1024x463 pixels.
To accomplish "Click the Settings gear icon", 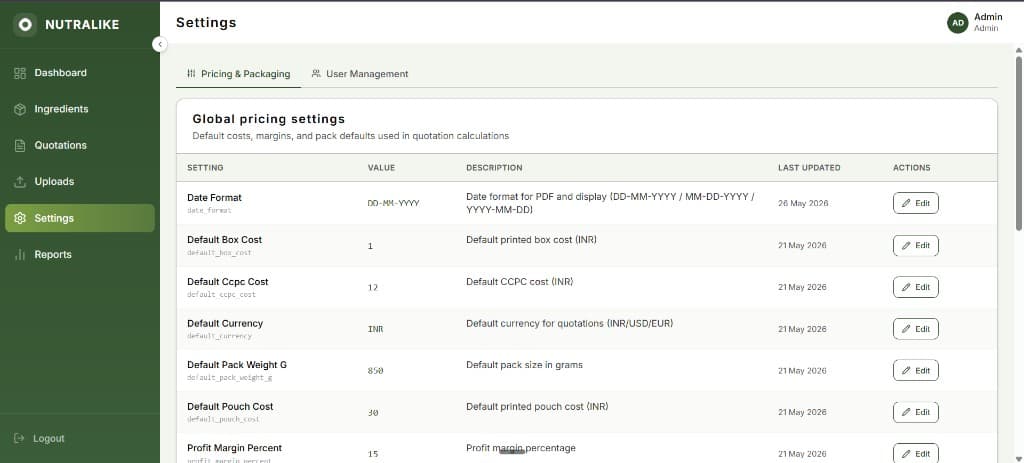I will (x=20, y=218).
